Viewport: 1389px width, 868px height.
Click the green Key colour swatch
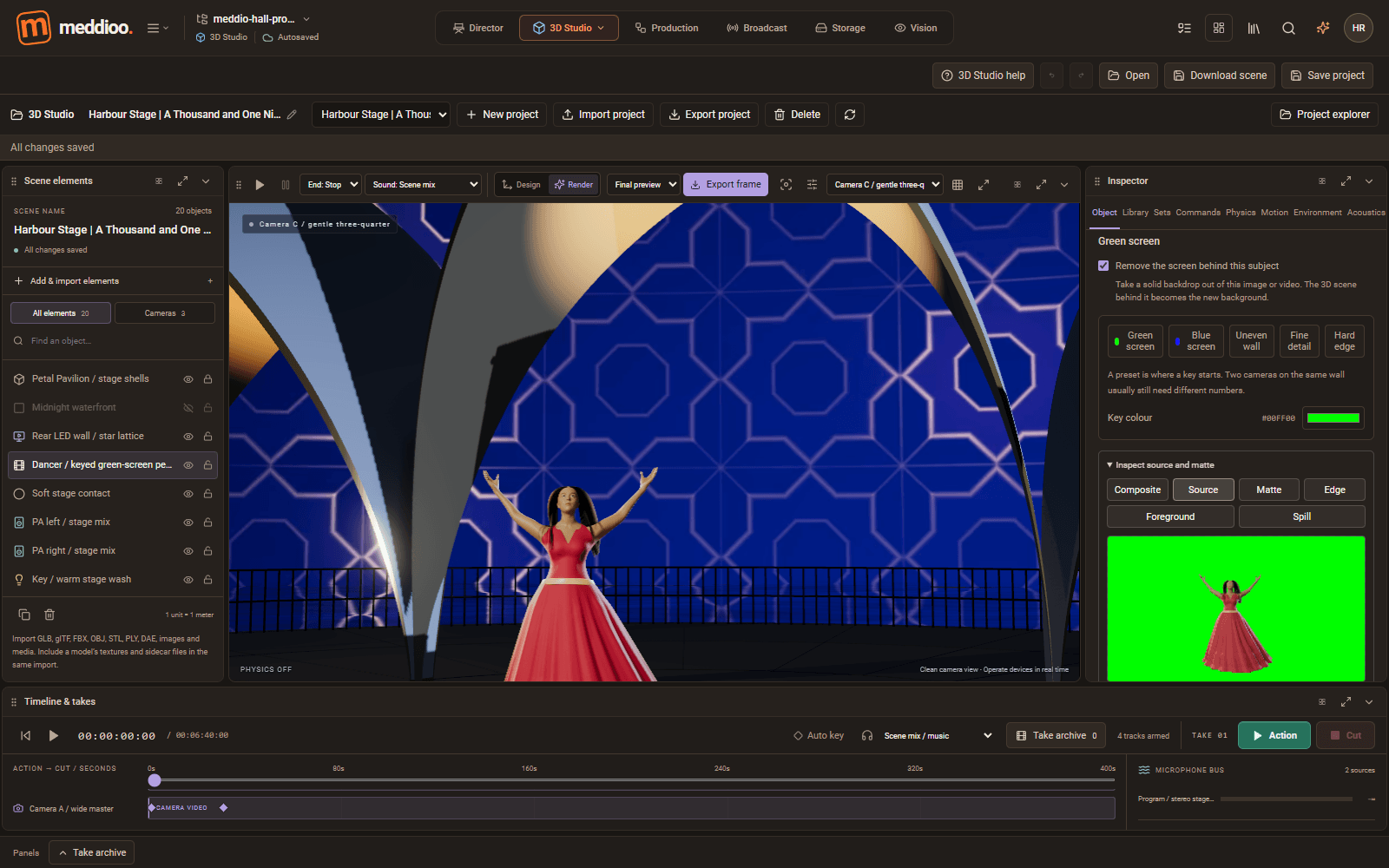pos(1333,418)
